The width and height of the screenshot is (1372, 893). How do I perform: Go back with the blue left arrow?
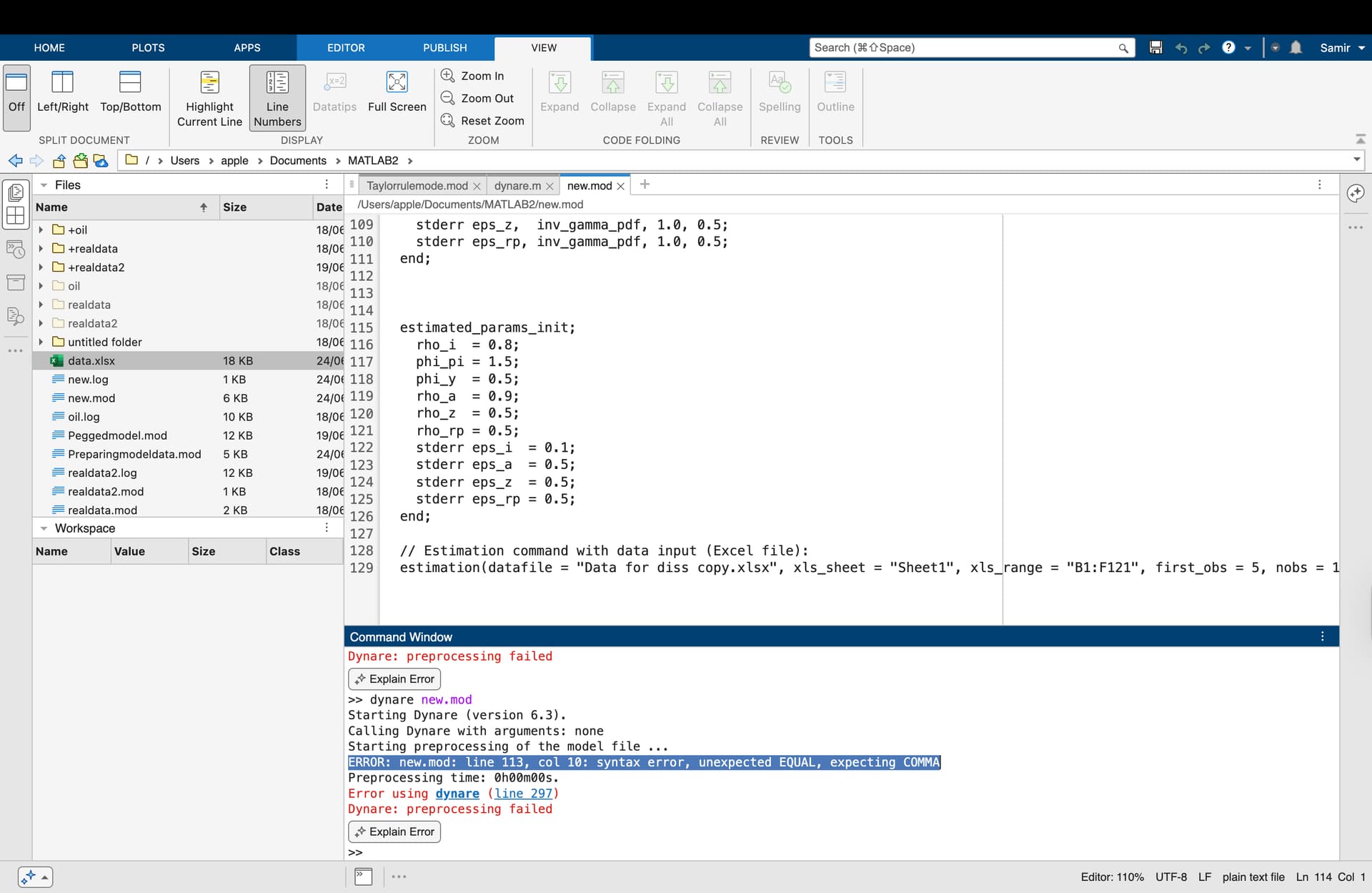click(15, 160)
